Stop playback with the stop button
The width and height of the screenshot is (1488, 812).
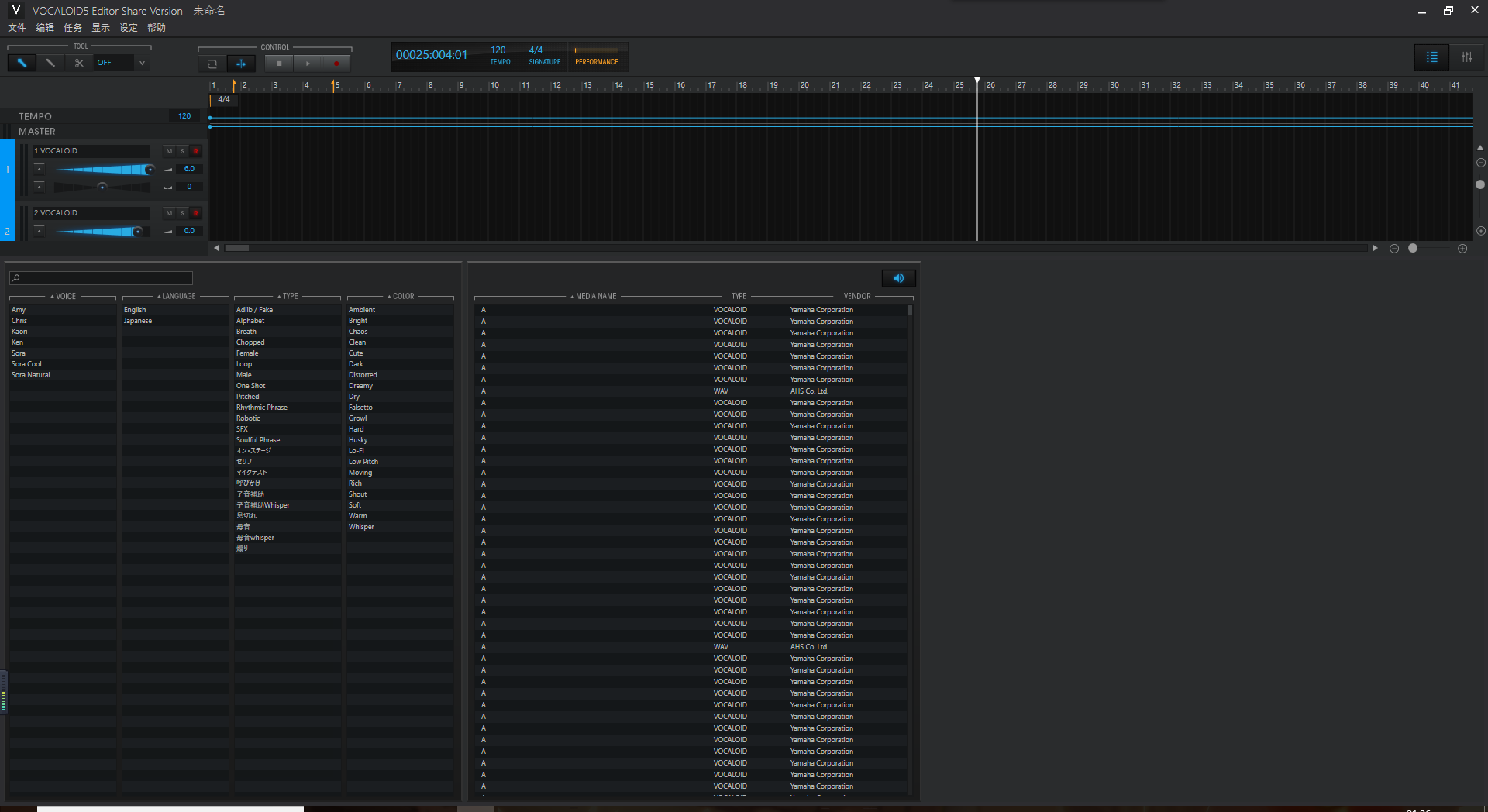click(279, 64)
